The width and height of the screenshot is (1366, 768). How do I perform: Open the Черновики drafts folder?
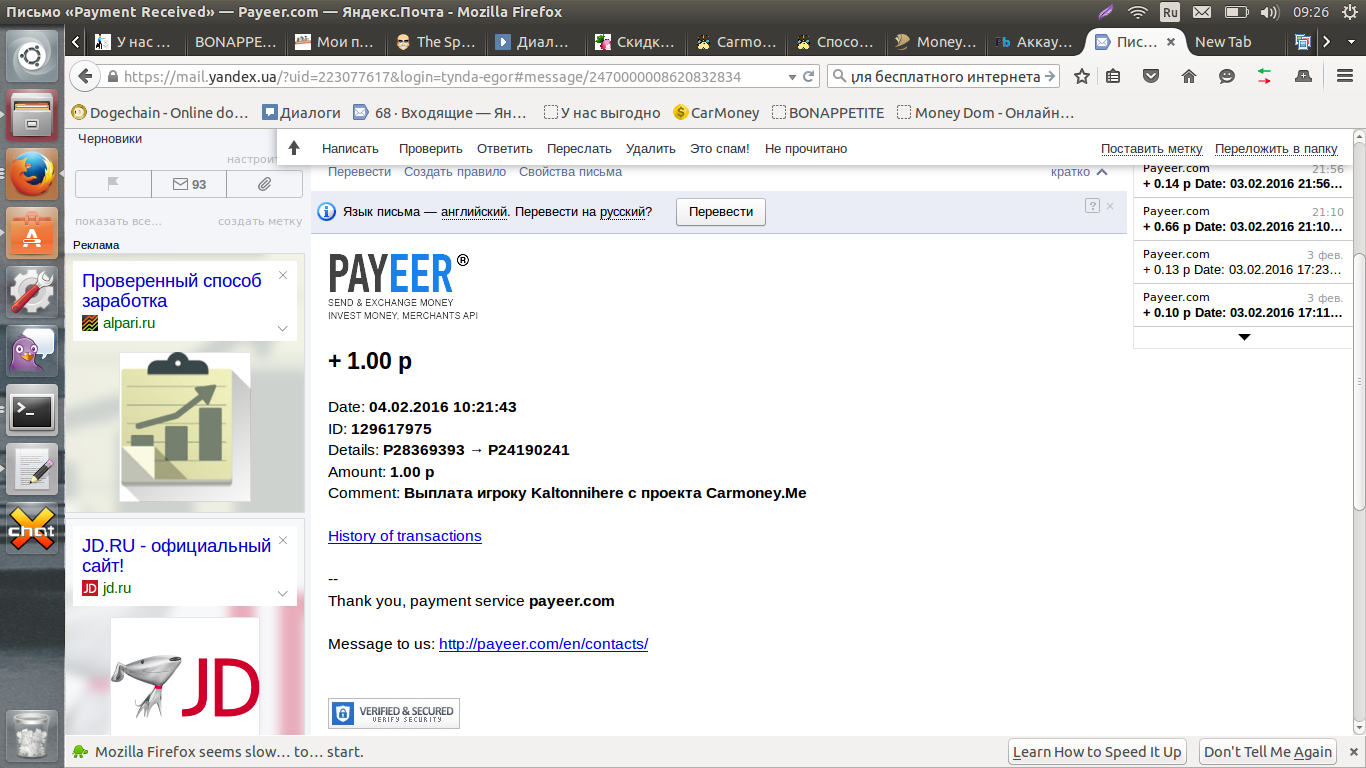click(110, 139)
